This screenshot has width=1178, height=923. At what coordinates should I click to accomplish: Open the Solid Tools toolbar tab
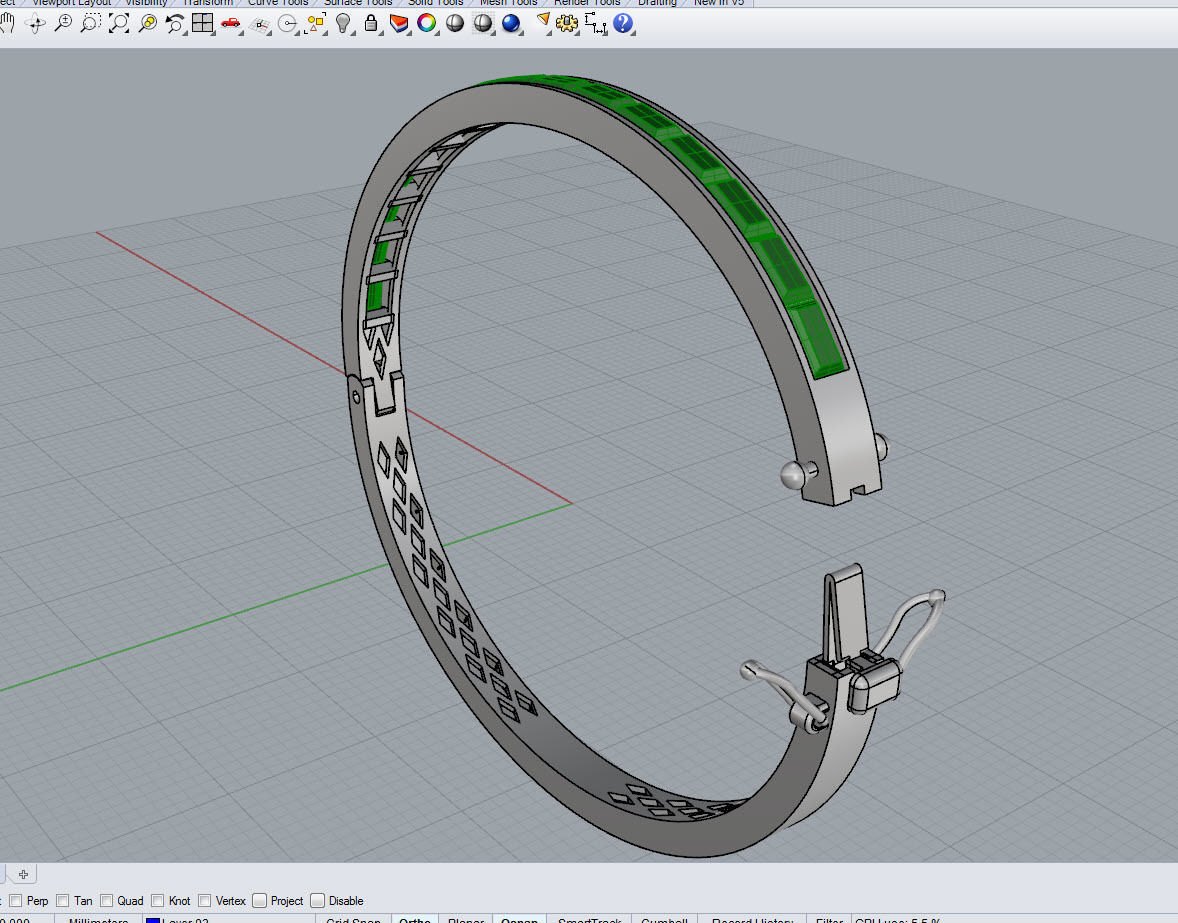(x=435, y=3)
